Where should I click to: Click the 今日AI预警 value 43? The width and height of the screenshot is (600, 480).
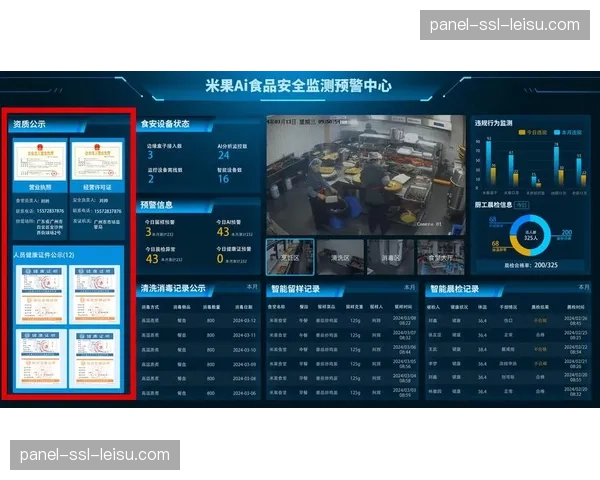coord(223,232)
